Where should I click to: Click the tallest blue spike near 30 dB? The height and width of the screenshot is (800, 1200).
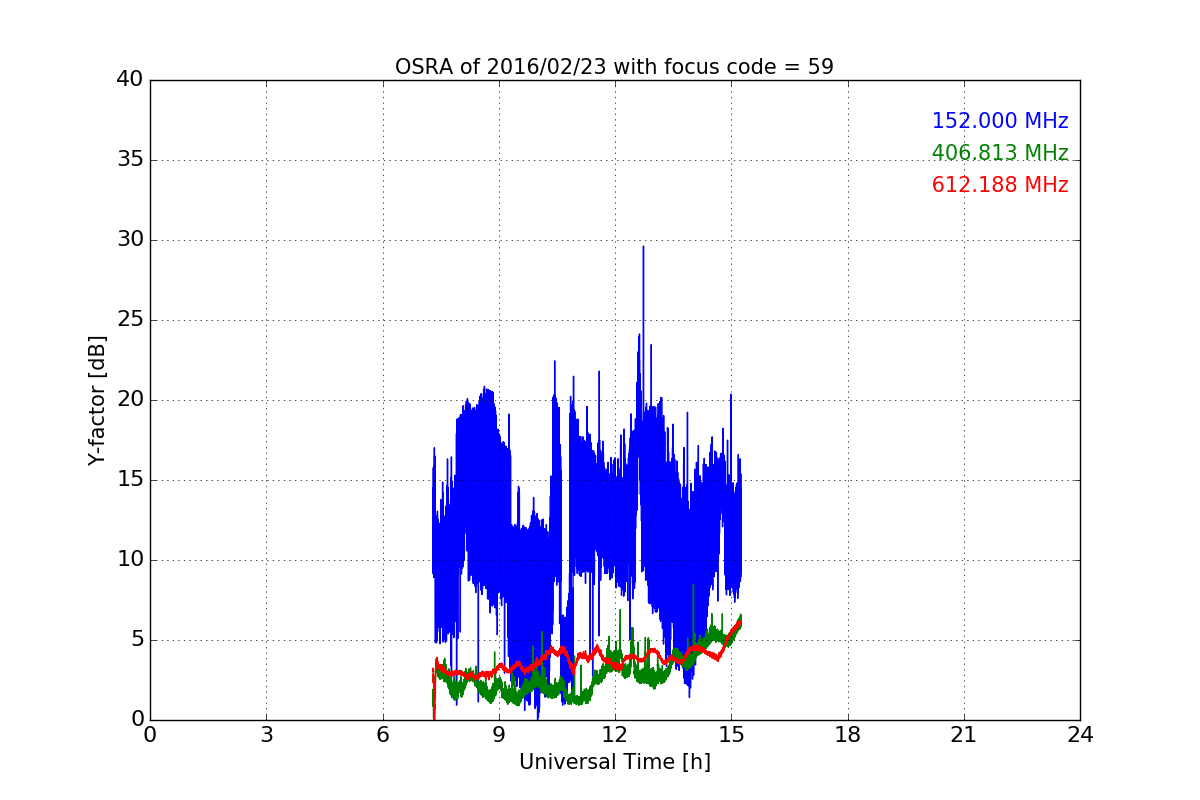643,249
